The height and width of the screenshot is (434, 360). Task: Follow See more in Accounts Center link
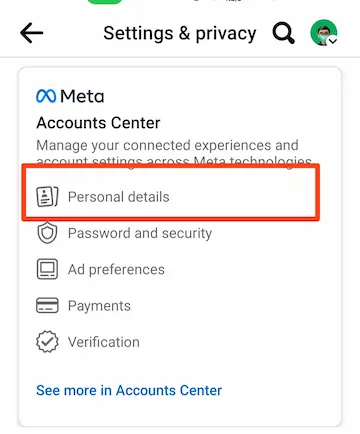[129, 390]
